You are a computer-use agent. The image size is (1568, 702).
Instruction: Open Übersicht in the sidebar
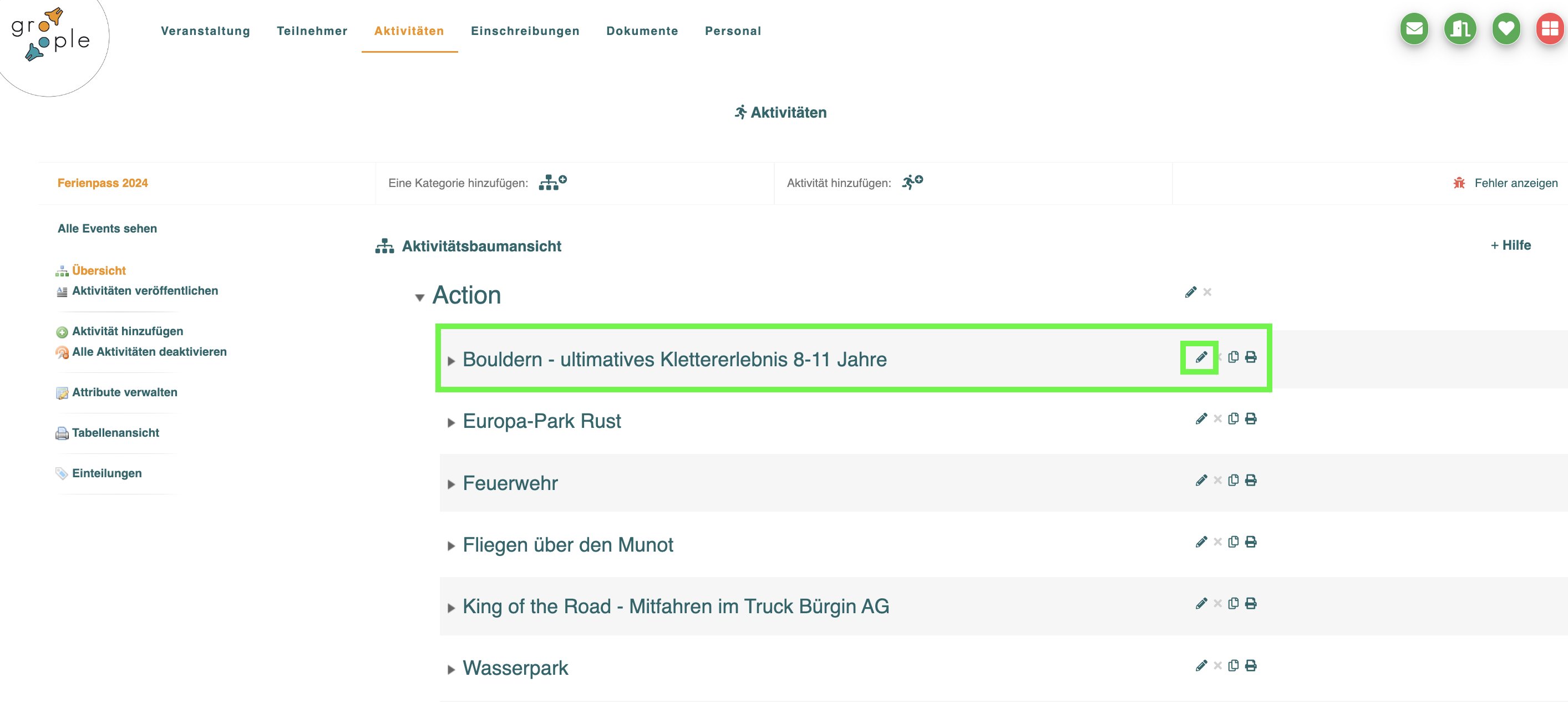tap(99, 271)
